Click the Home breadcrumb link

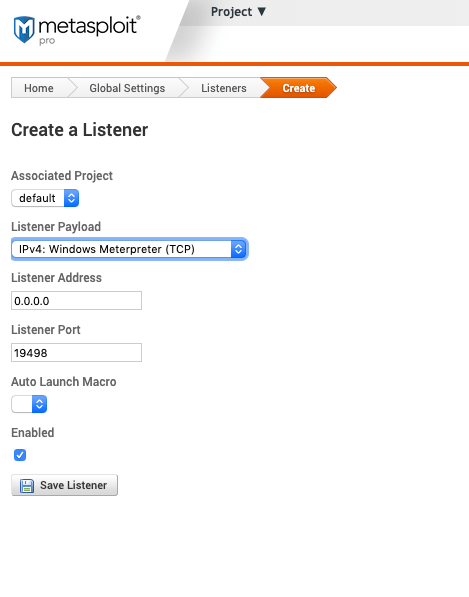(x=38, y=88)
